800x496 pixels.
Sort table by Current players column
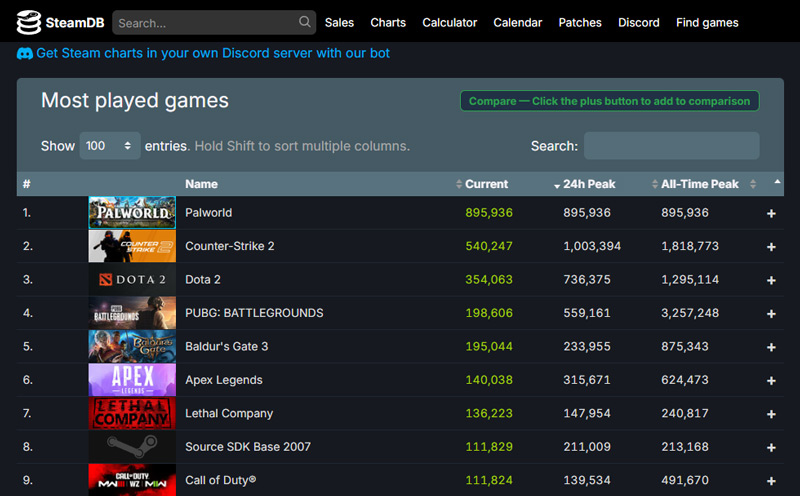486,184
